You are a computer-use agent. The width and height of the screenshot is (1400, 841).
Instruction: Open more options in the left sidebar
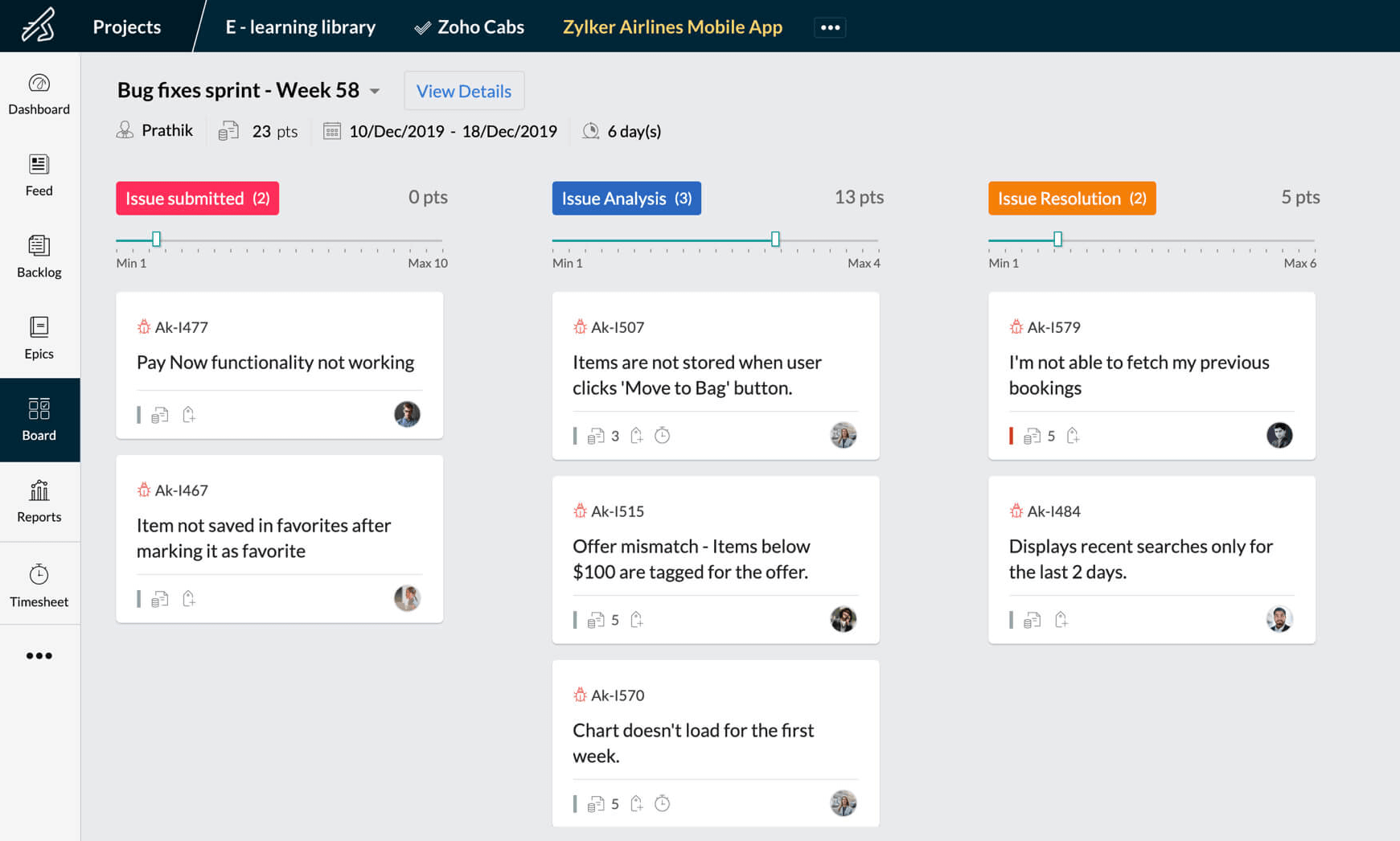(39, 656)
